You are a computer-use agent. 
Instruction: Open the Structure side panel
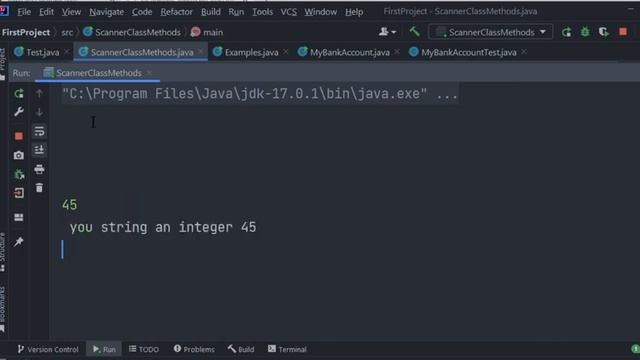coord(3,252)
